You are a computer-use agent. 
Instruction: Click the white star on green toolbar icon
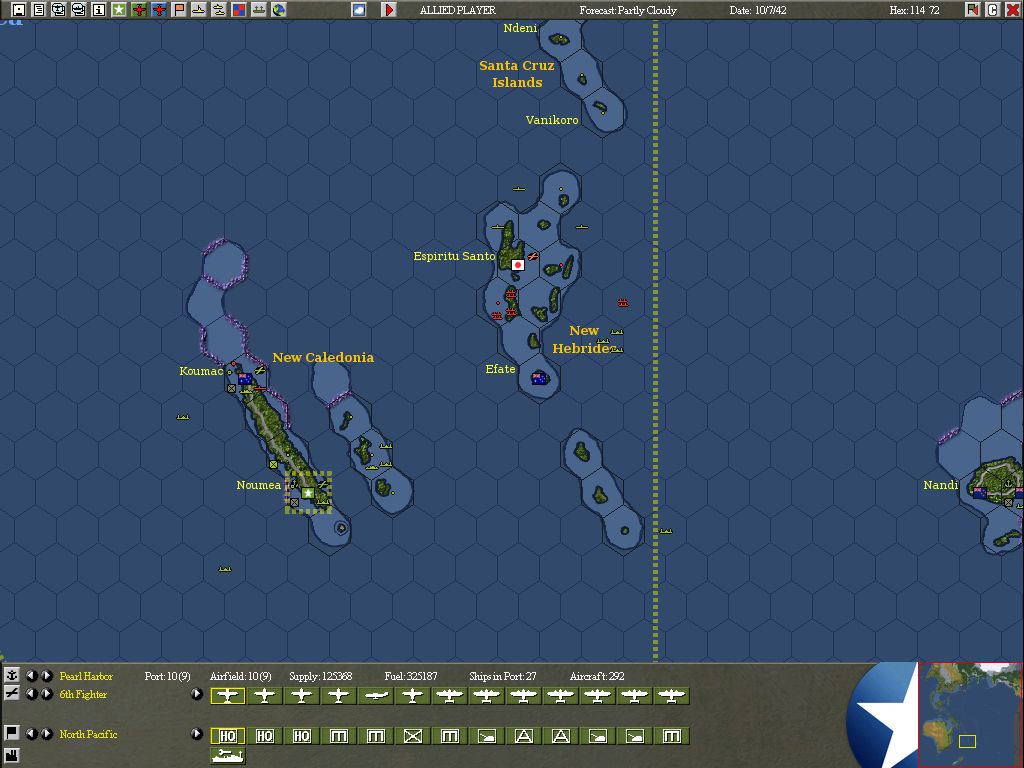(119, 10)
